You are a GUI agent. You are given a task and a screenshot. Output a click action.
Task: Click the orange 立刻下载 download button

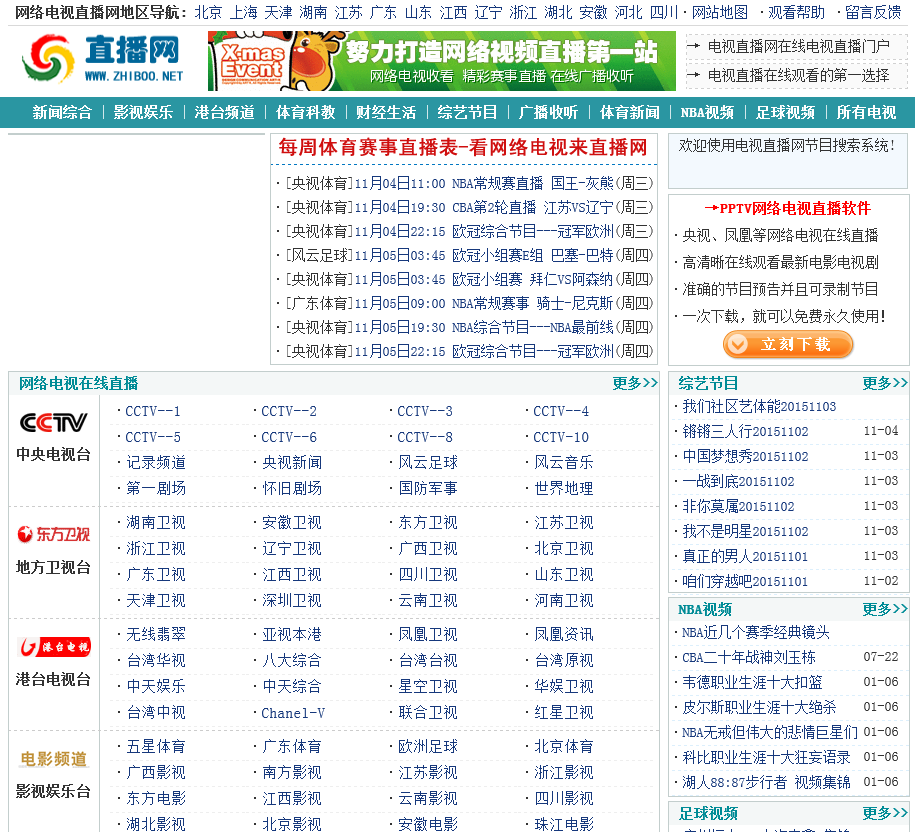788,344
